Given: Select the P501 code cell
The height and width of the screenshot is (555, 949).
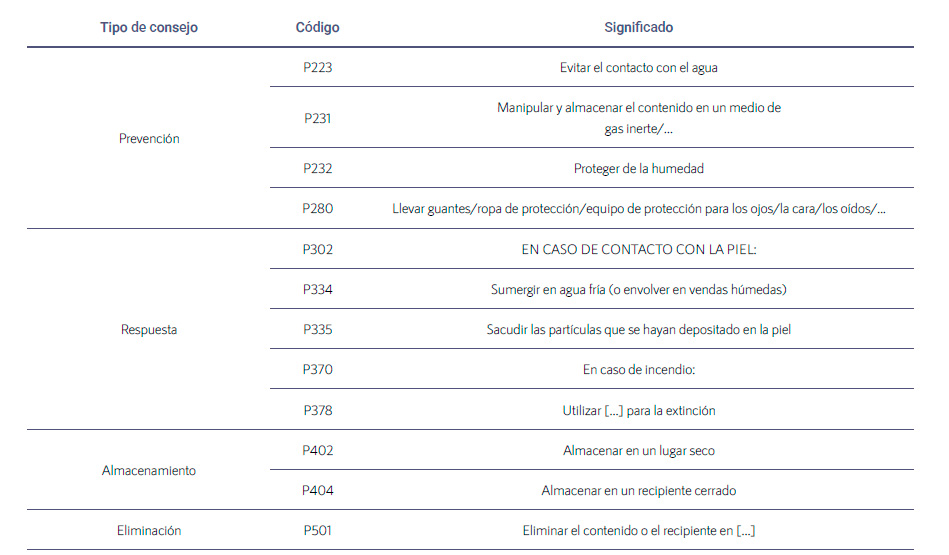Looking at the screenshot, I should [x=317, y=530].
